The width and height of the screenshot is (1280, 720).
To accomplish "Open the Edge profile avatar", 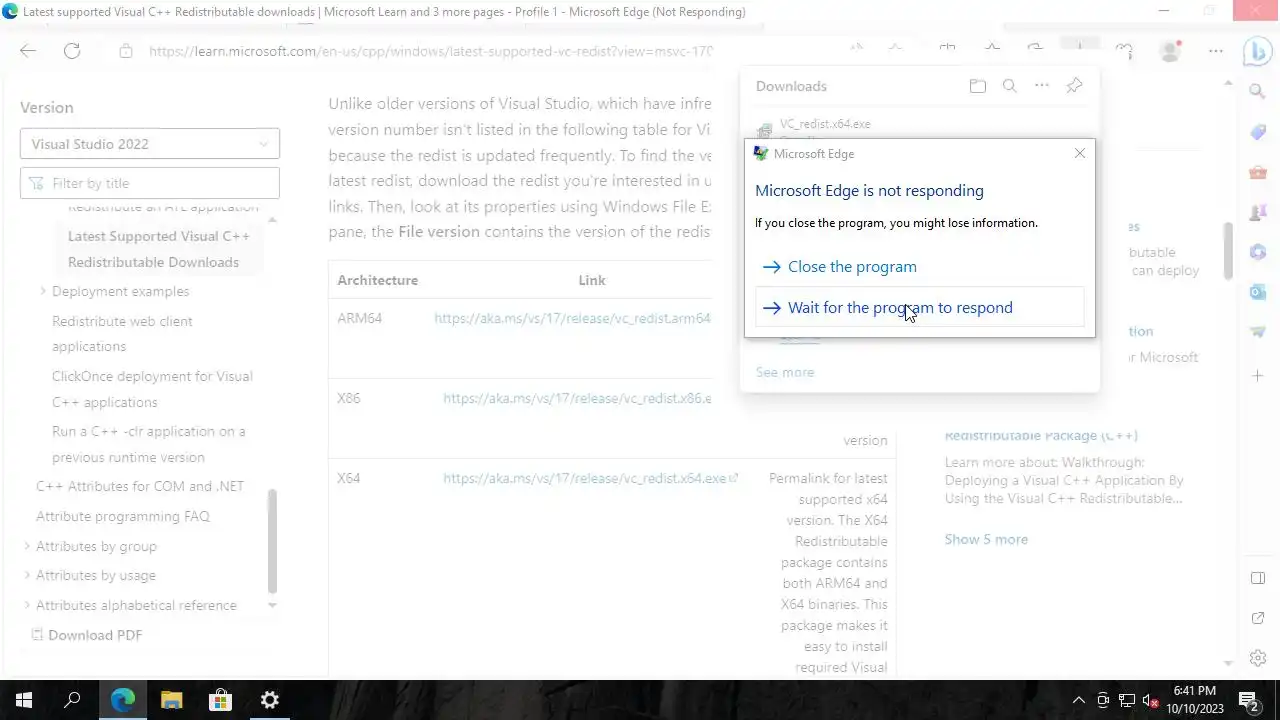I will (x=1170, y=51).
